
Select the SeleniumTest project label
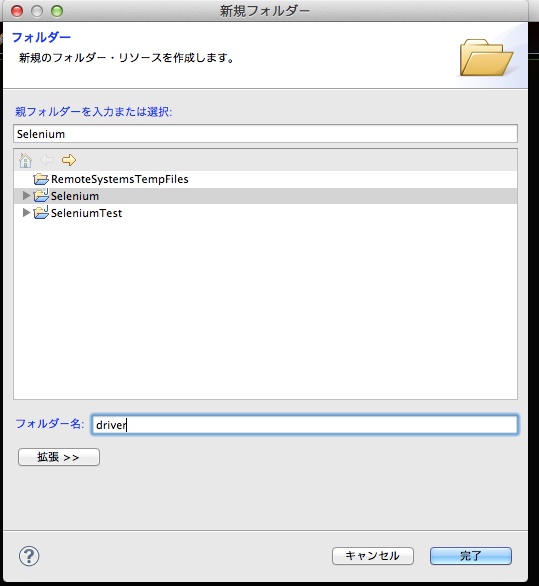[x=86, y=213]
